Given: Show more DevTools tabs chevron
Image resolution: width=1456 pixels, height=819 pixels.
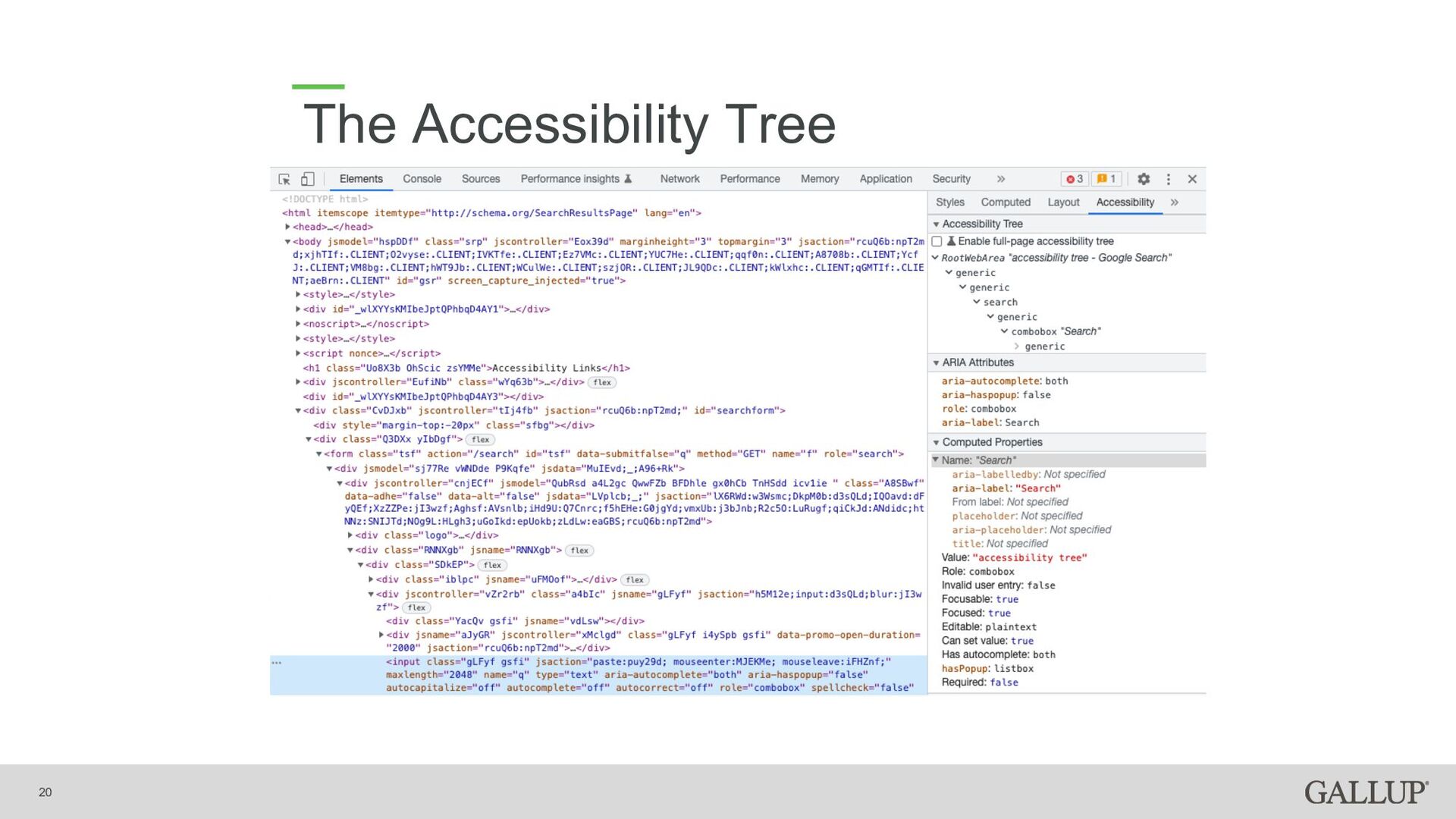Looking at the screenshot, I should tap(1001, 179).
